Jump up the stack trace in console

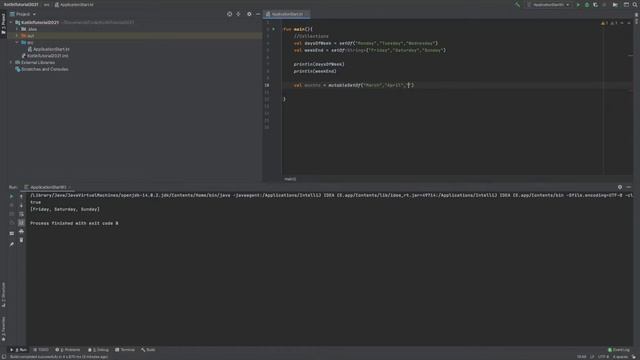21,196
